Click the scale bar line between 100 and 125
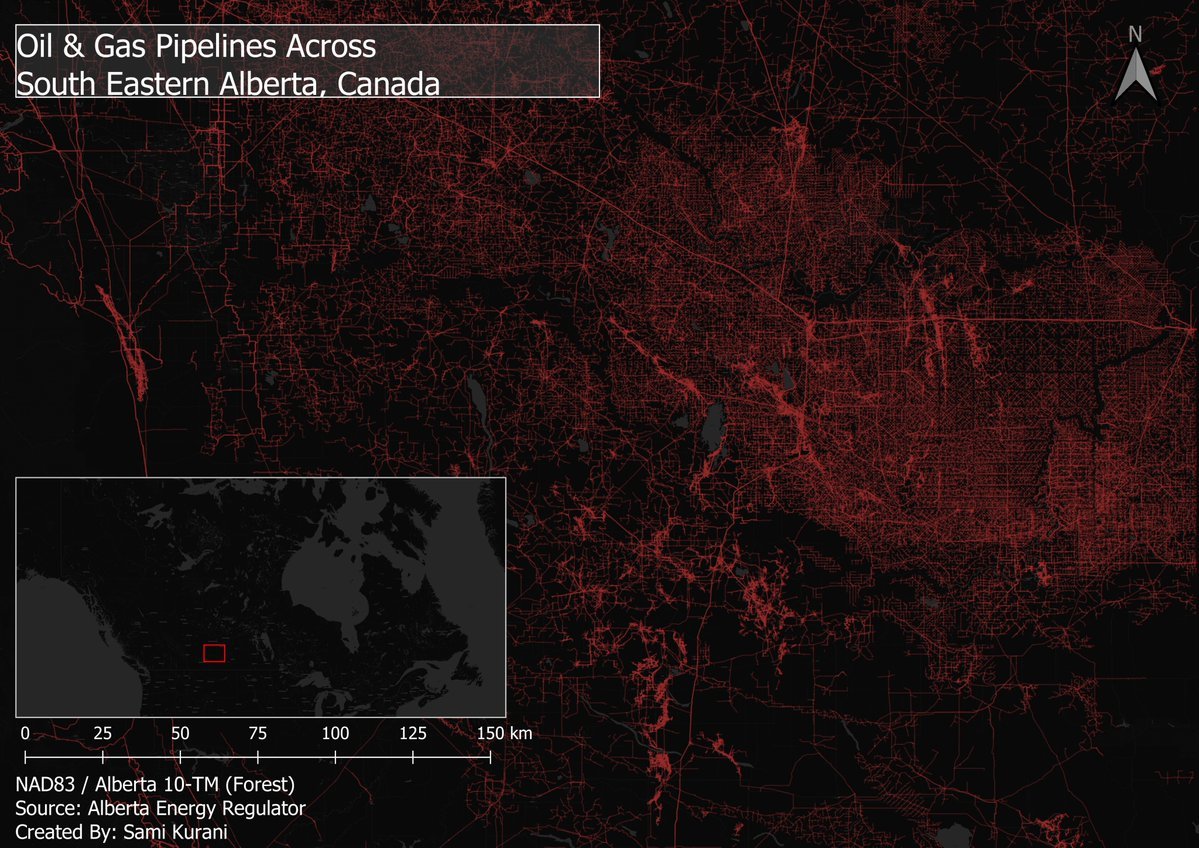Screen dimensions: 1199x848 374,757
